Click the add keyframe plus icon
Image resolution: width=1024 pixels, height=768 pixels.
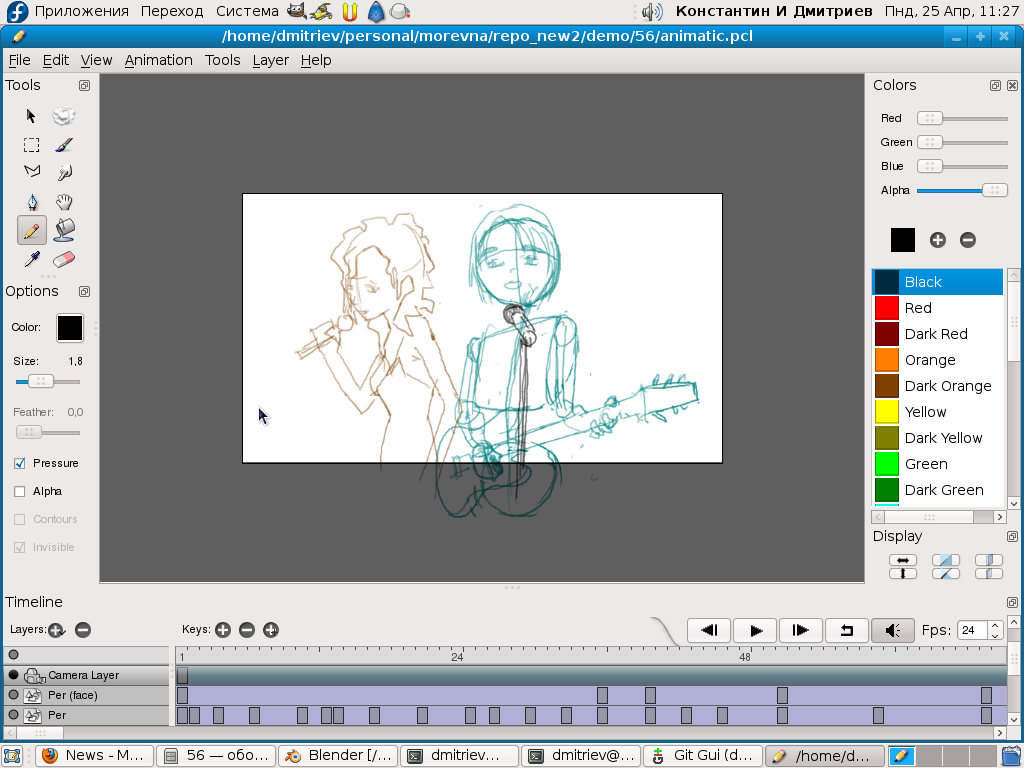pyautogui.click(x=222, y=630)
